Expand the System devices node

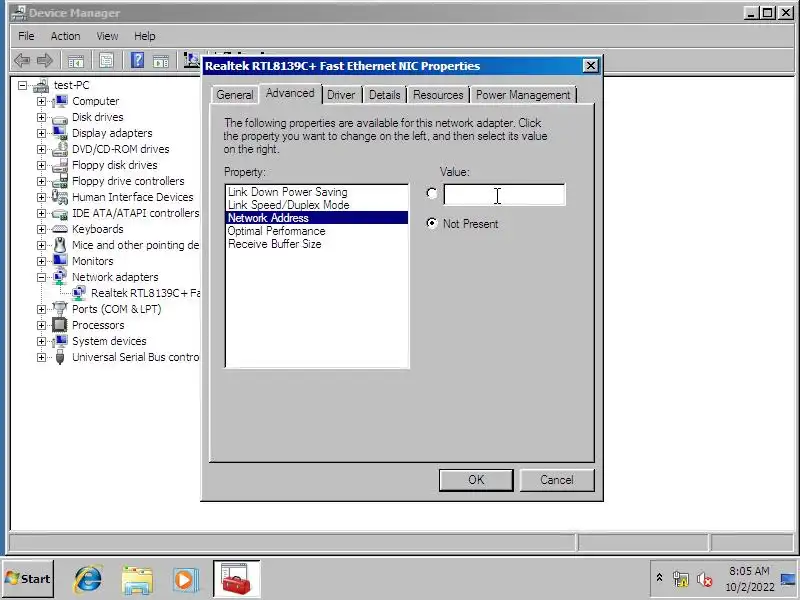(x=41, y=341)
